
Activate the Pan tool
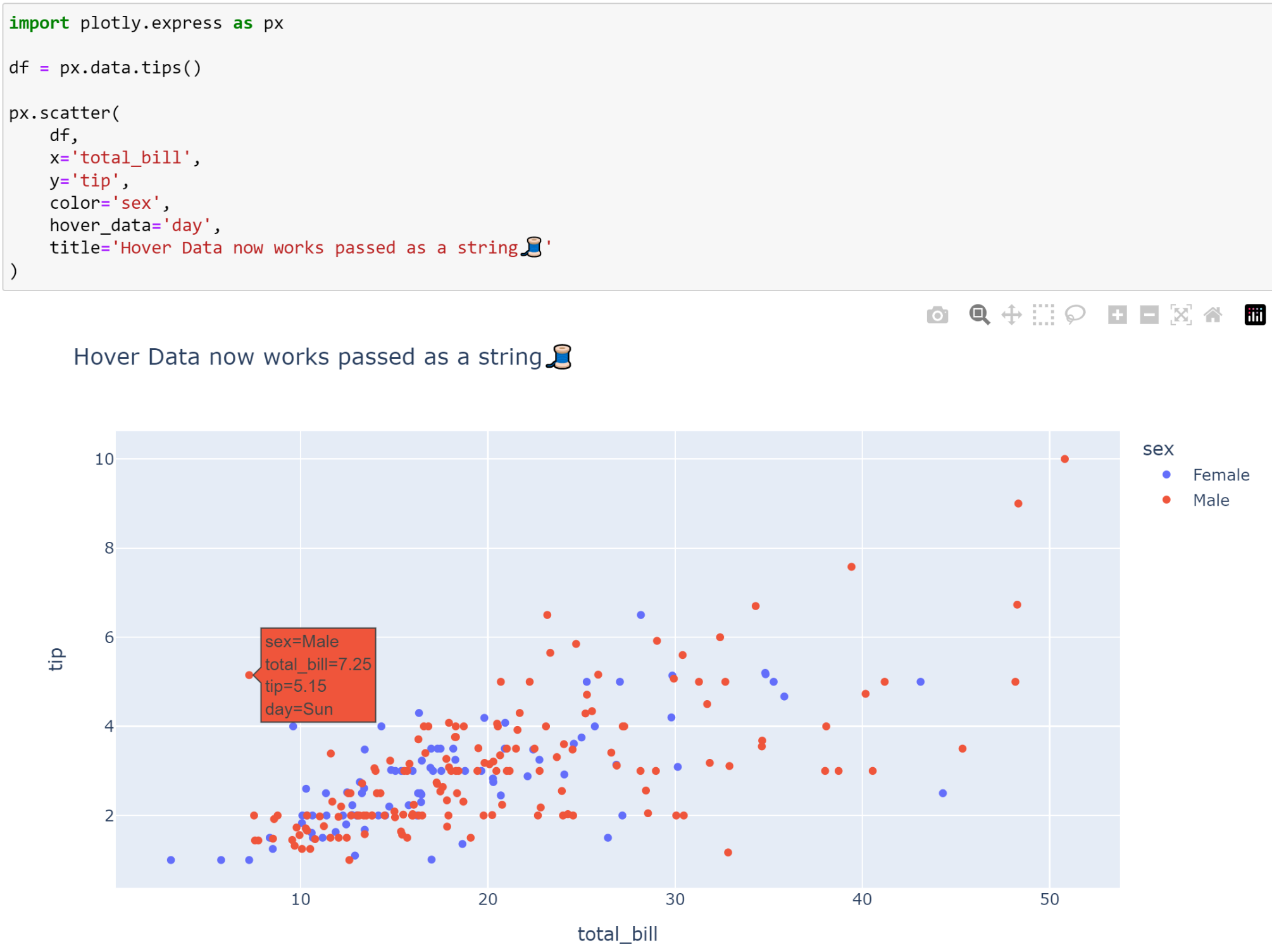click(1011, 315)
